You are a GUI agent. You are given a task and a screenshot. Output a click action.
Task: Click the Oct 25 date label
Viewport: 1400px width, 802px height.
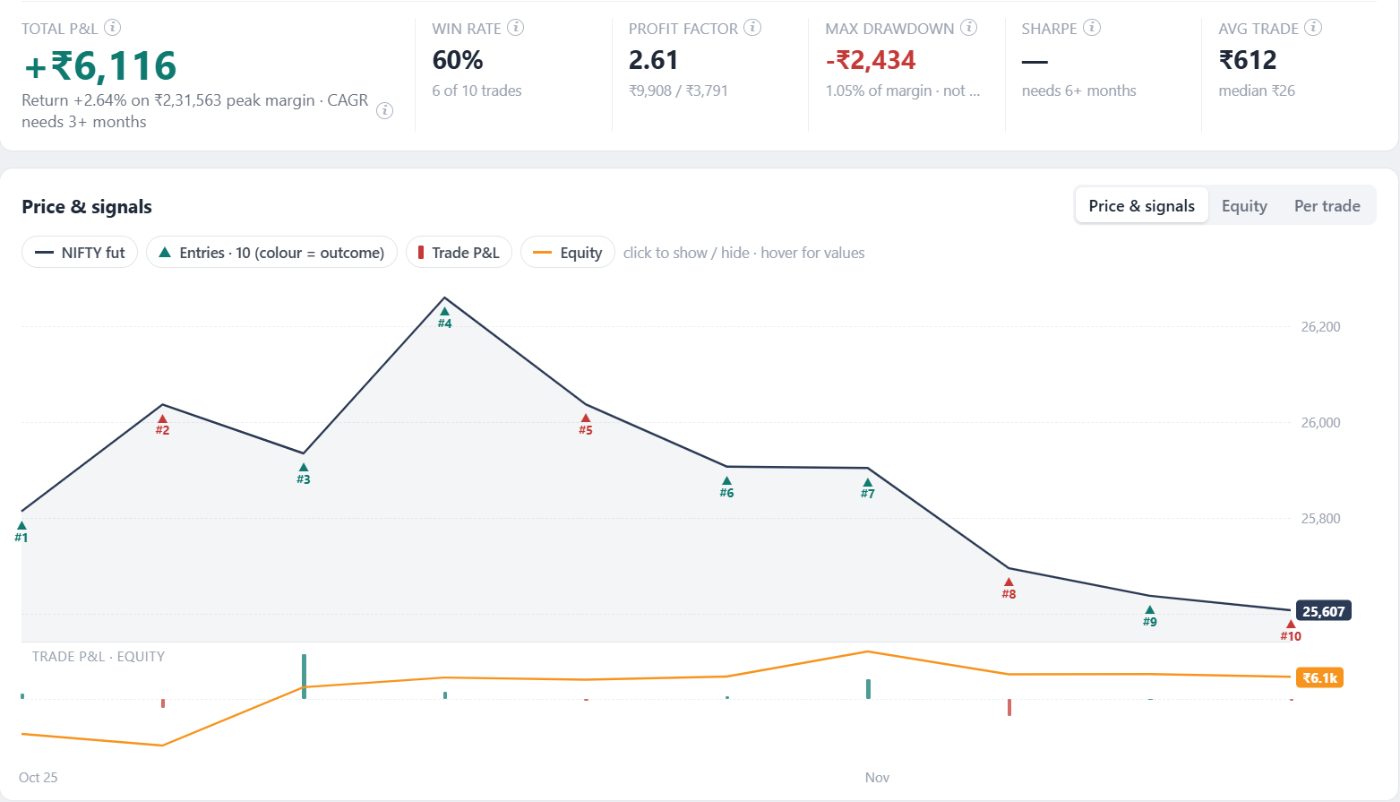click(38, 777)
